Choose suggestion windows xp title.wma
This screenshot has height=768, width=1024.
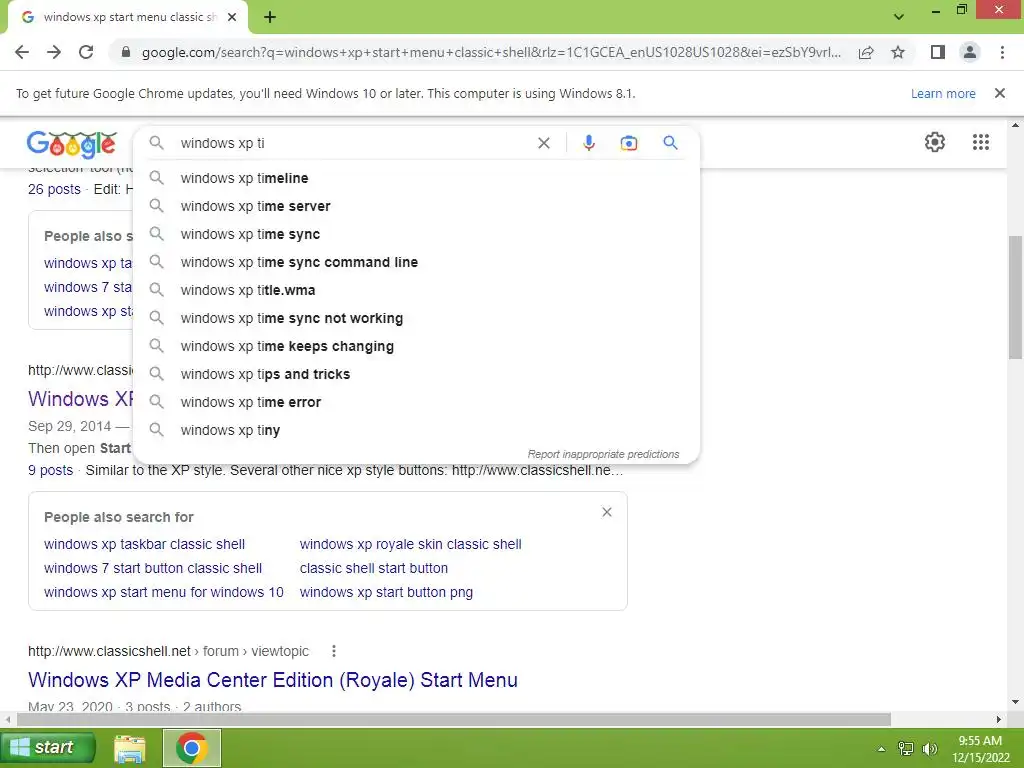[x=416, y=290]
